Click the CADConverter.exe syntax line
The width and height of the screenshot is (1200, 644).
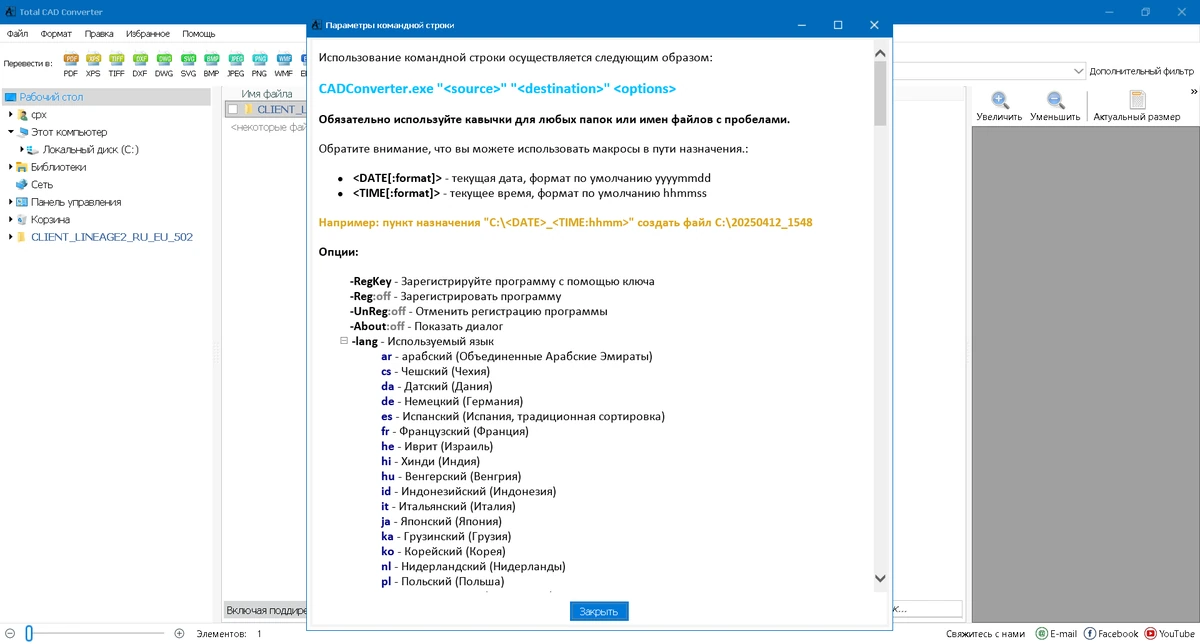497,88
